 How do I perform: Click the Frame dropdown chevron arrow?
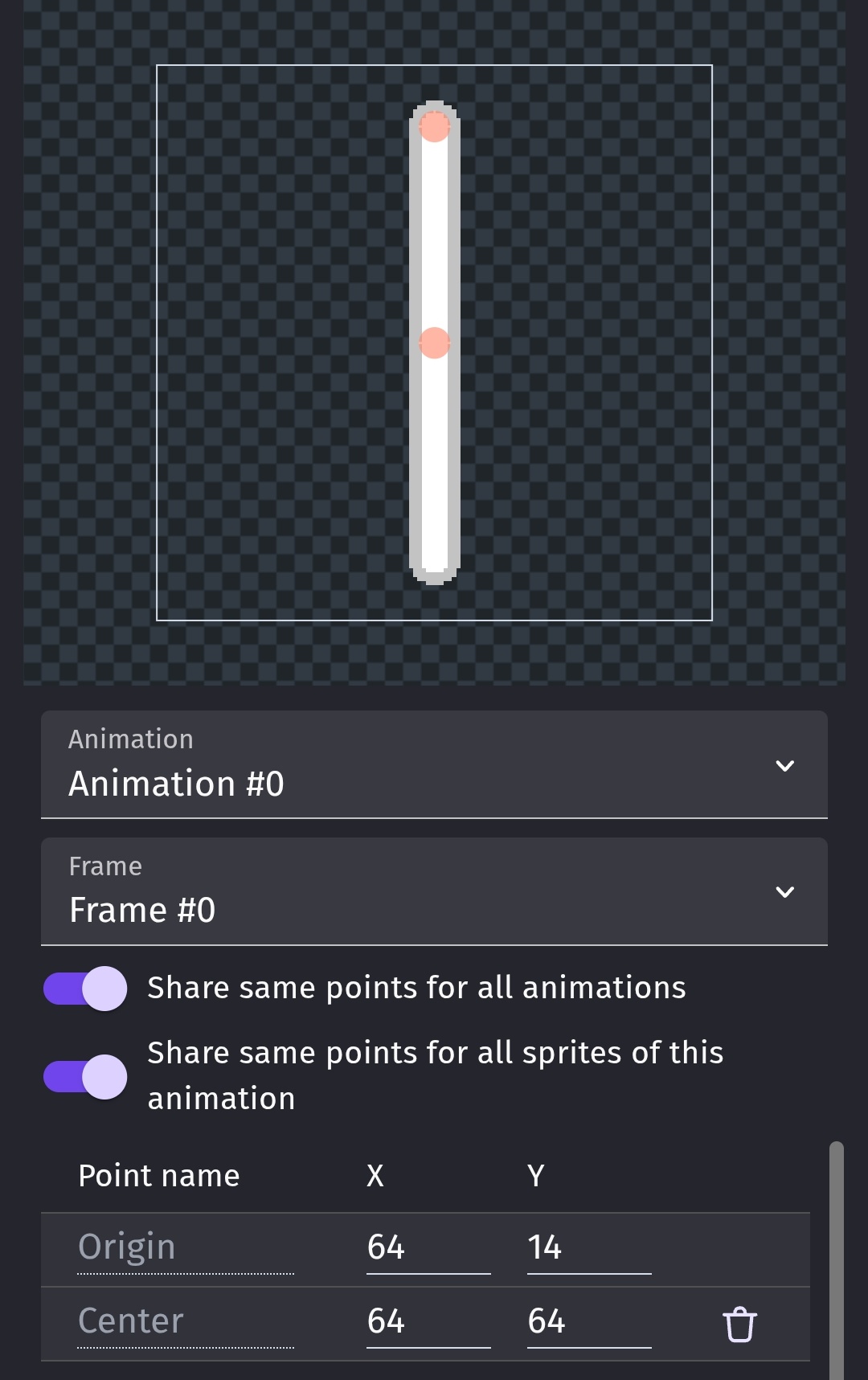(x=784, y=892)
